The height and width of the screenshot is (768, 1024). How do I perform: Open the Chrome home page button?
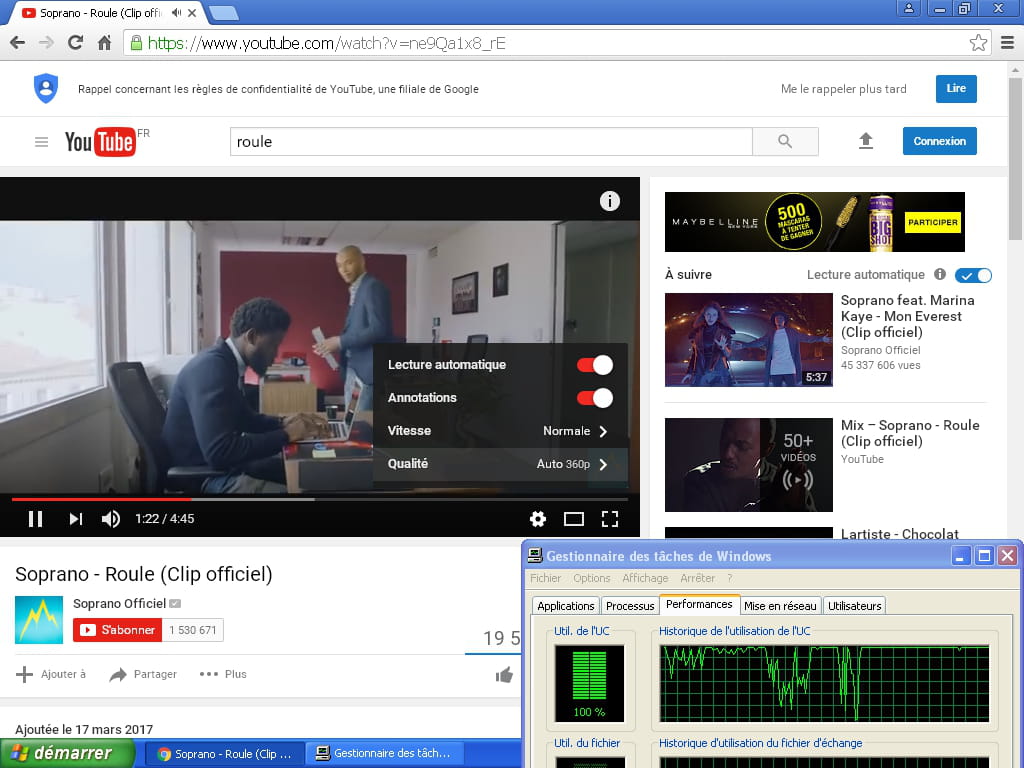[104, 43]
